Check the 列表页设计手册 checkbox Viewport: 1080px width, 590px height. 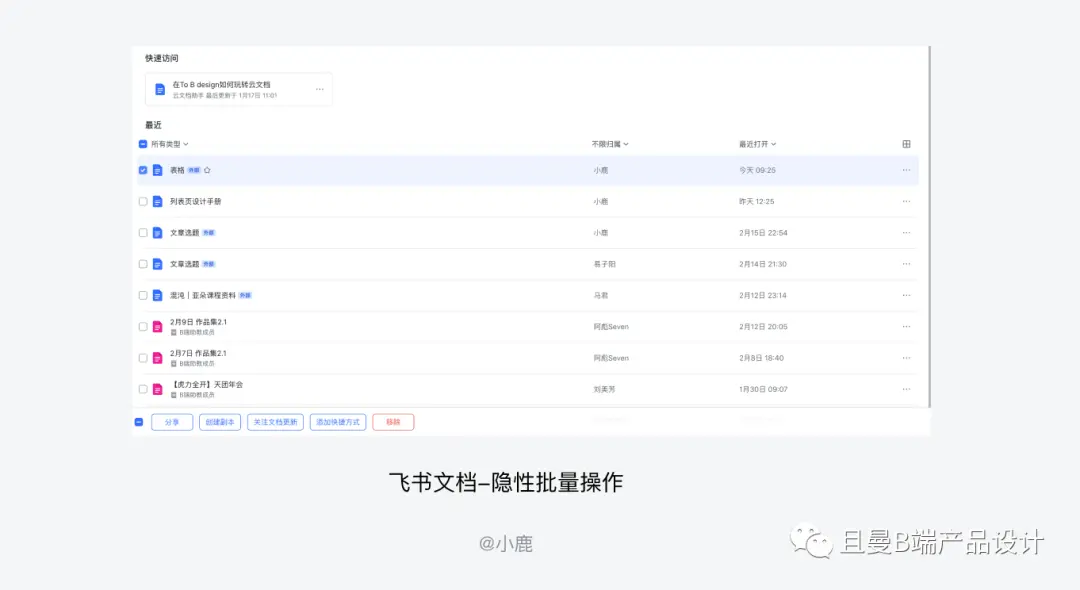(x=143, y=202)
